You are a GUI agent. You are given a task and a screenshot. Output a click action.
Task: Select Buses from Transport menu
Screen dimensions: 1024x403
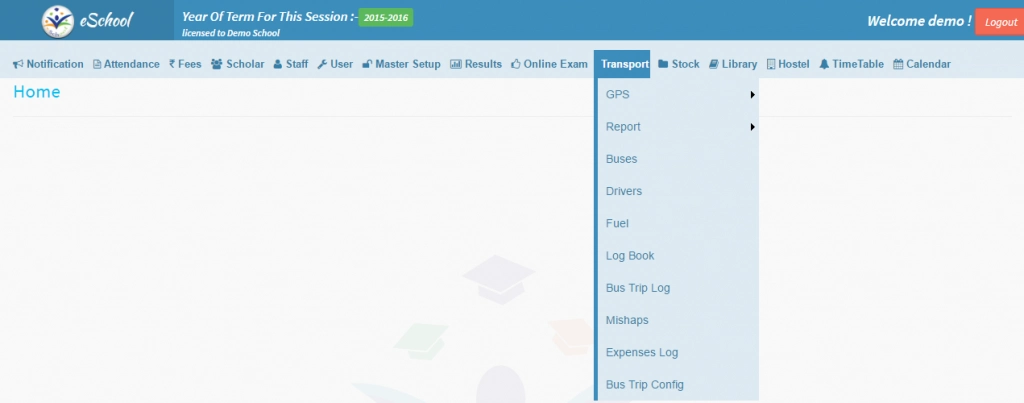(621, 159)
